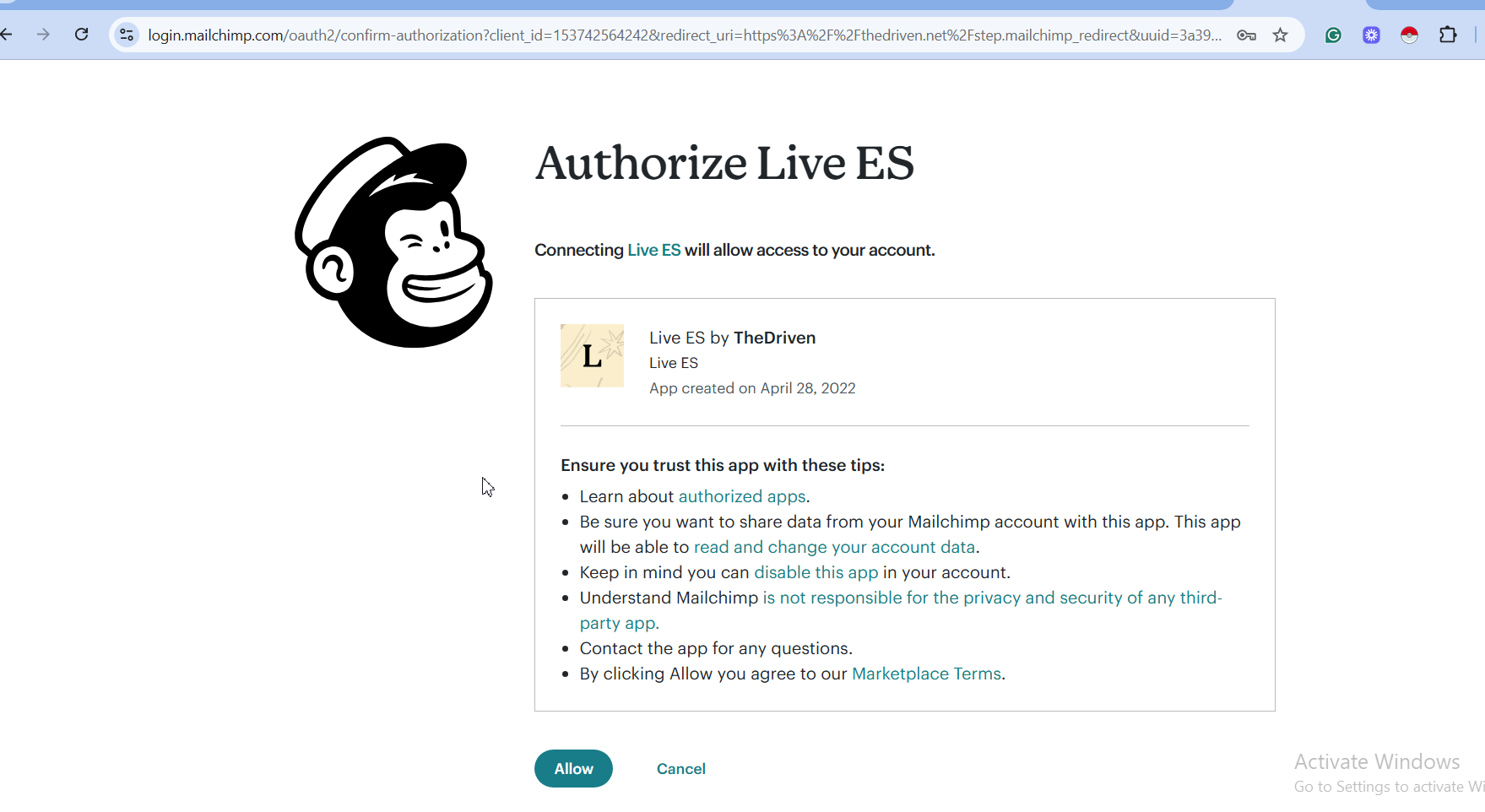Reload the Mailchimp authorization page
1485x812 pixels.
[x=82, y=35]
